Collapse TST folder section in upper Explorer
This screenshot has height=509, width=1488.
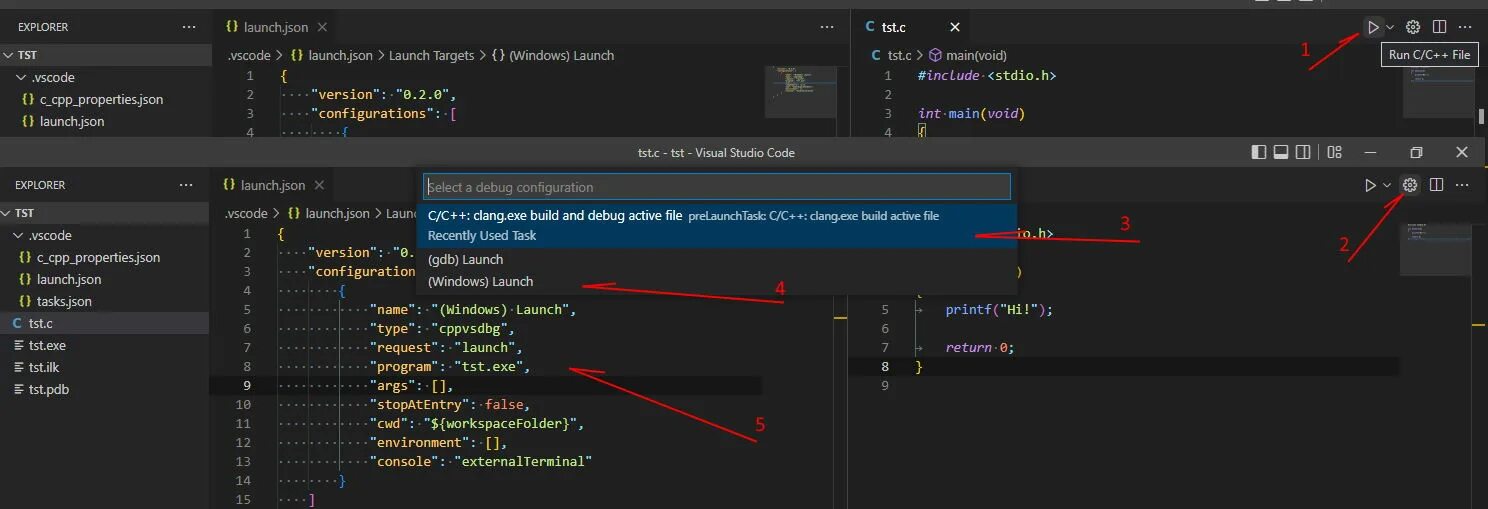coord(104,55)
